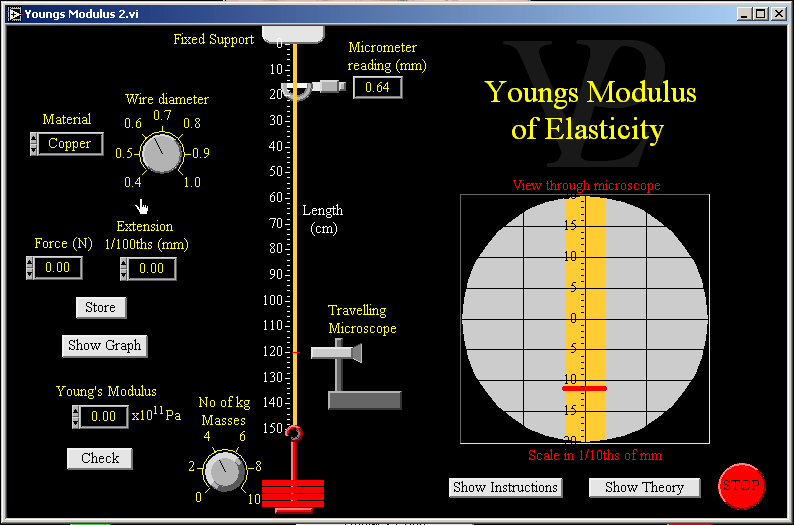Click the red stacked masses at wire bottom
The width and height of the screenshot is (794, 525).
293,493
